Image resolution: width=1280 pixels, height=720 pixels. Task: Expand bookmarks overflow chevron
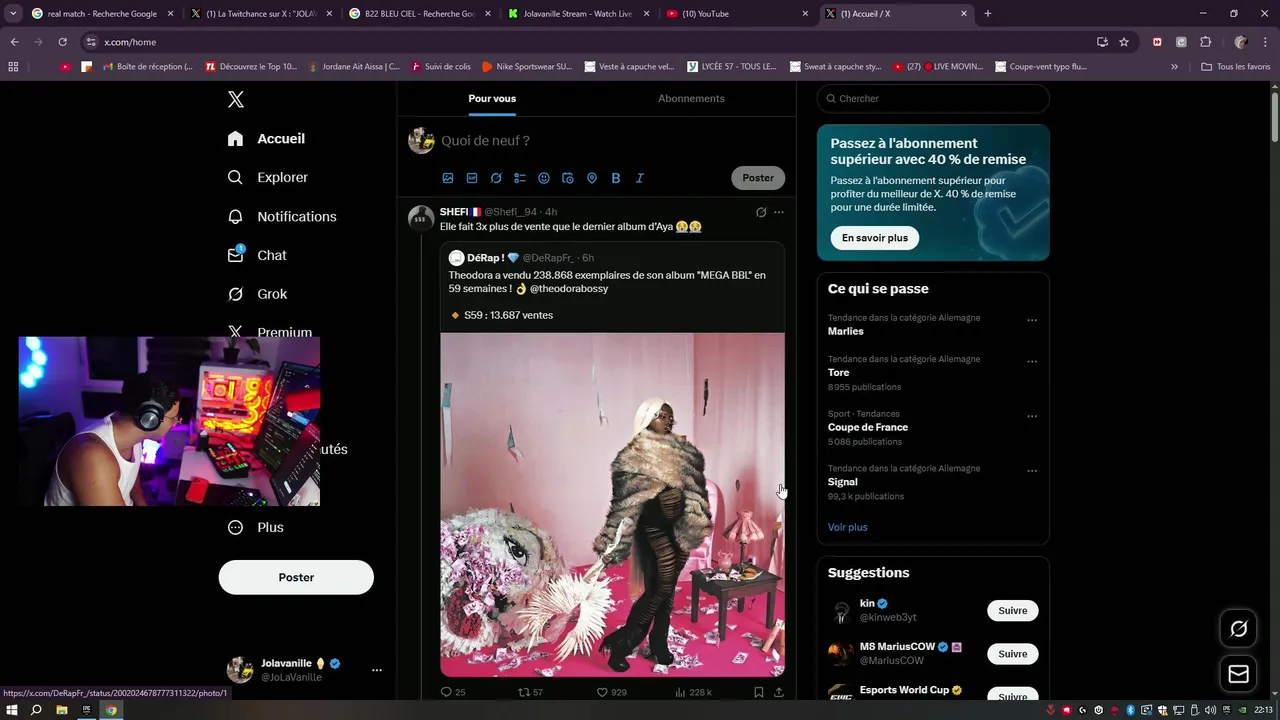coord(1174,67)
